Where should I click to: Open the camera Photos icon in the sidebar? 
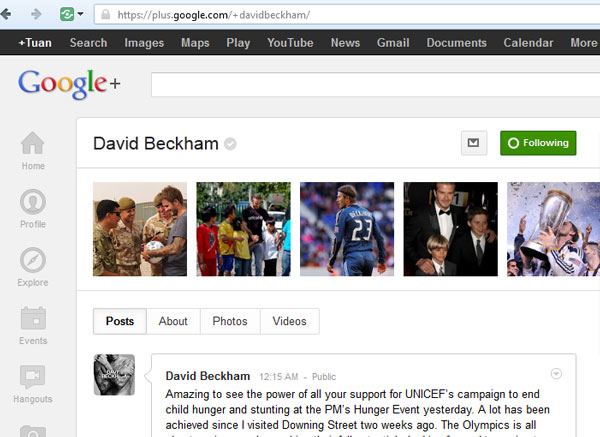tap(33, 431)
